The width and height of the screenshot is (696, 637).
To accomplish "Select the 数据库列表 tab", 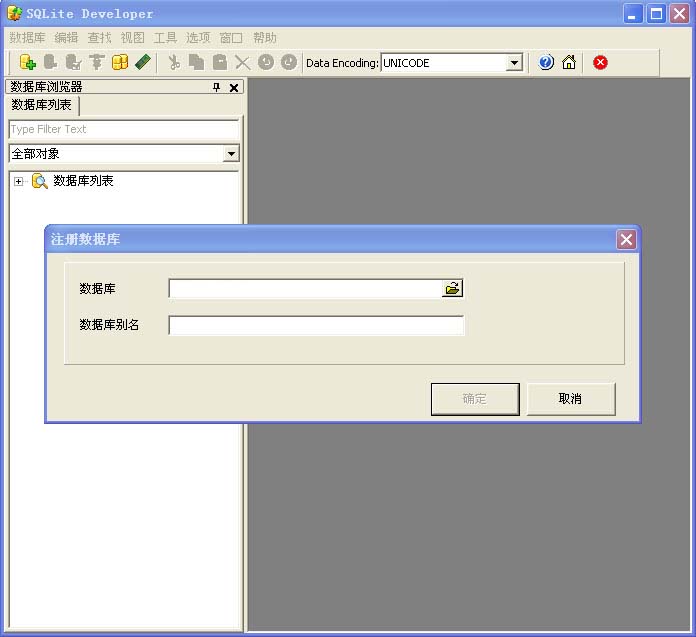I will tap(41, 105).
